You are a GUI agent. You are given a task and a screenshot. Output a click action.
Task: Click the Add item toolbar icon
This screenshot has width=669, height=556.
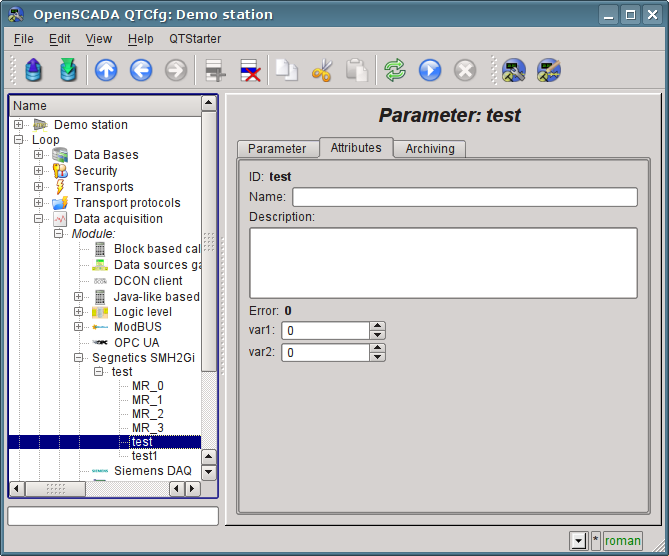point(213,70)
